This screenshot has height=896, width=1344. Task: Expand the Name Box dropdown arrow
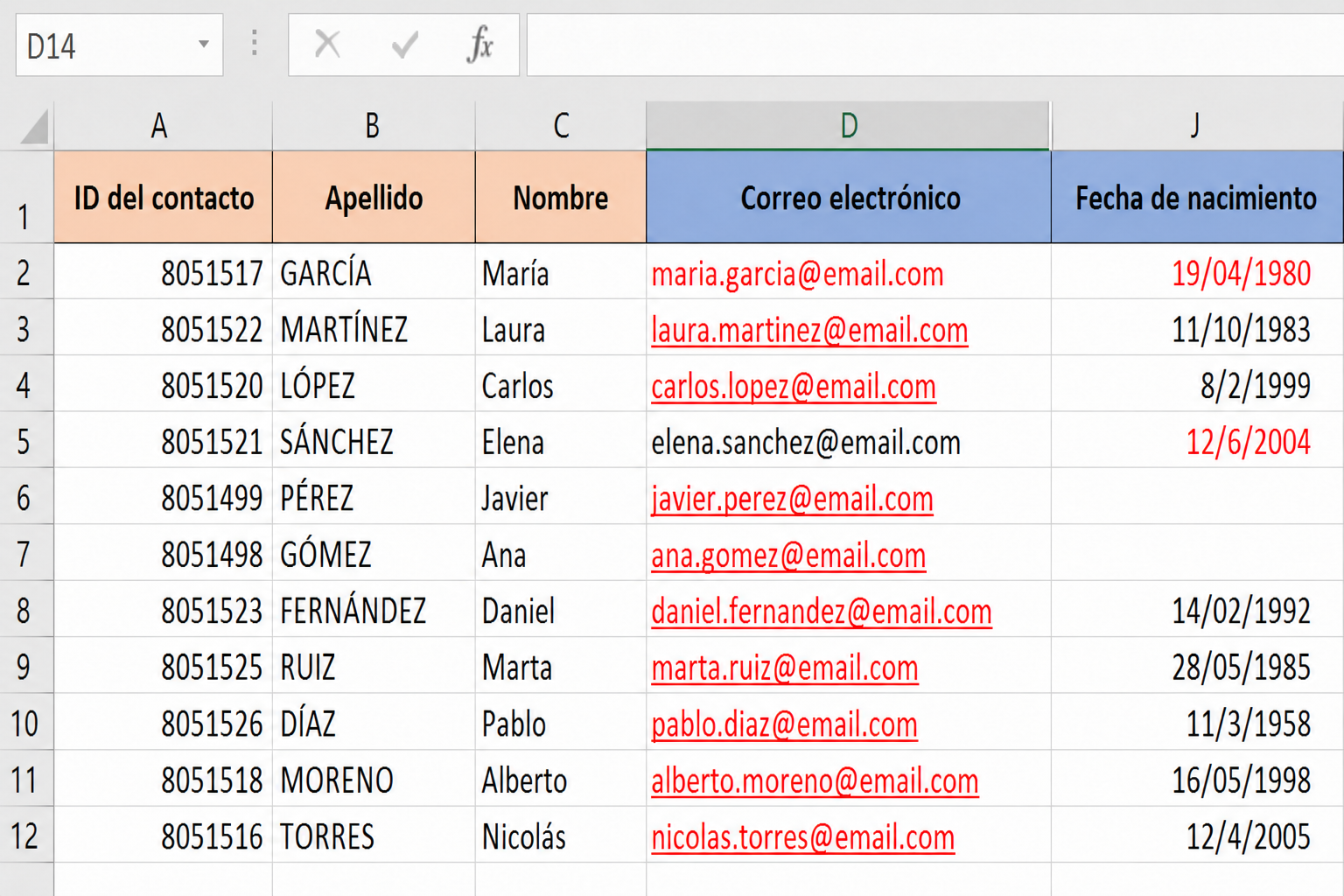point(203,44)
